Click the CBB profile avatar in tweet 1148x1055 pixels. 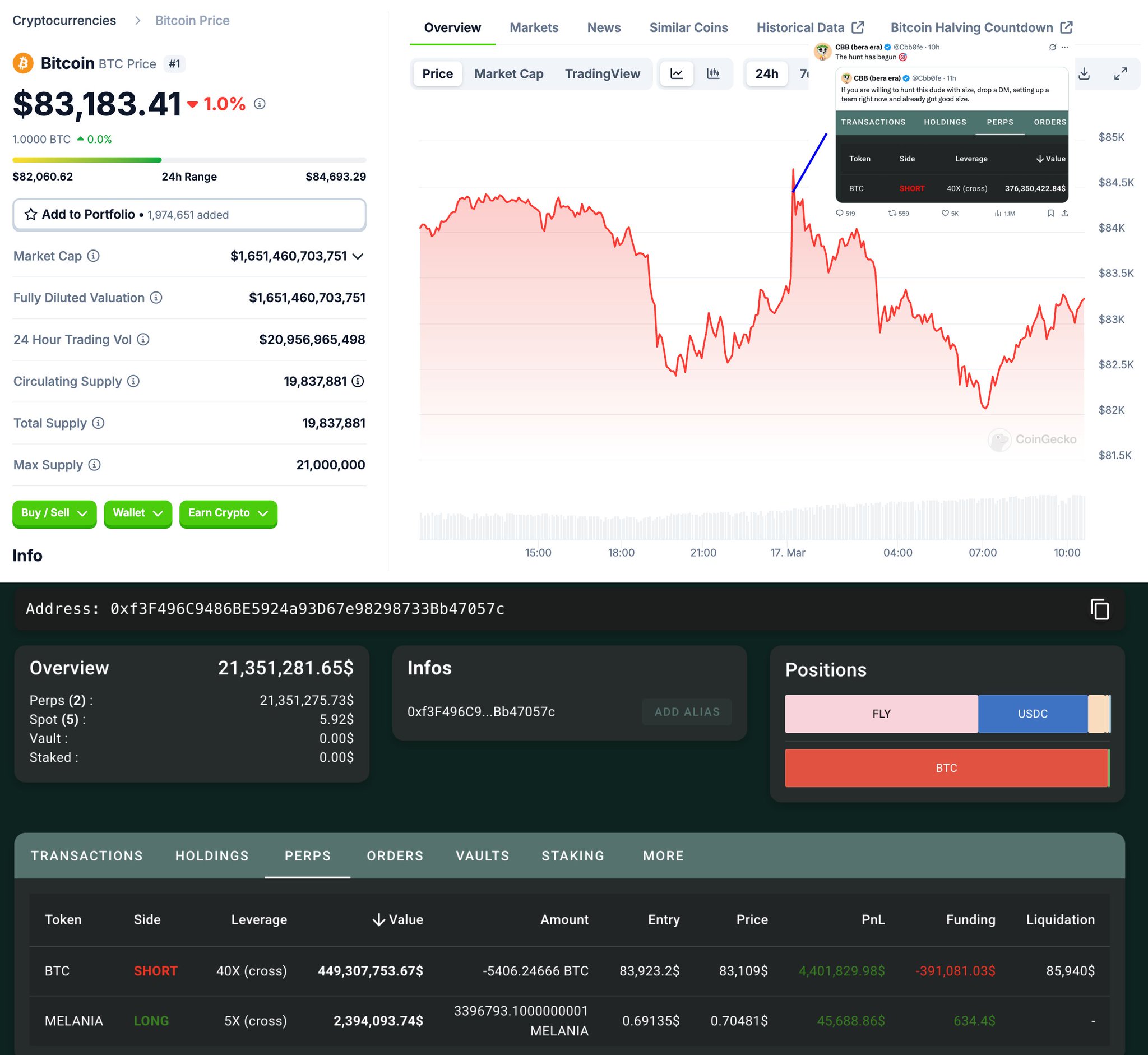823,52
